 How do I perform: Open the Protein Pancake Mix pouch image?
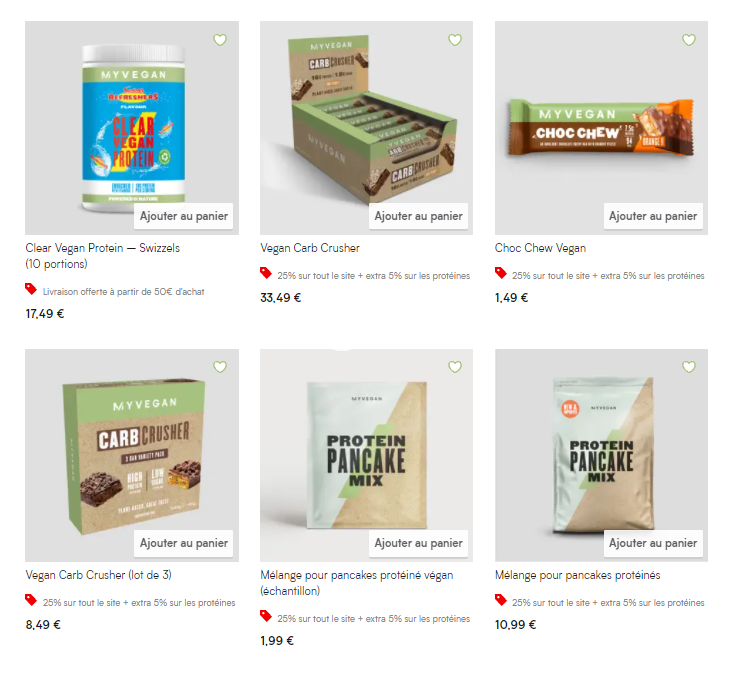coord(602,456)
